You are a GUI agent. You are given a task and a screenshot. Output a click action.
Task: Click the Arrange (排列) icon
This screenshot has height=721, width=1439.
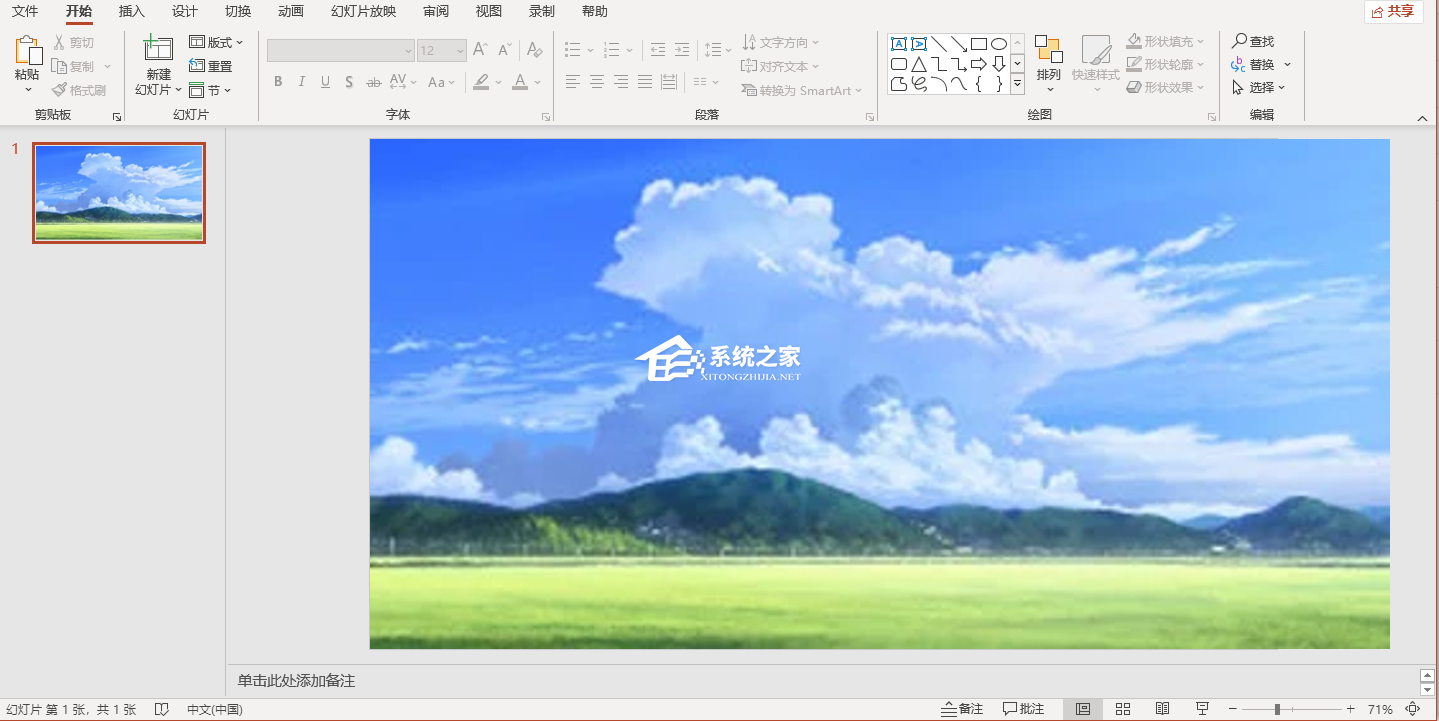pyautogui.click(x=1048, y=50)
